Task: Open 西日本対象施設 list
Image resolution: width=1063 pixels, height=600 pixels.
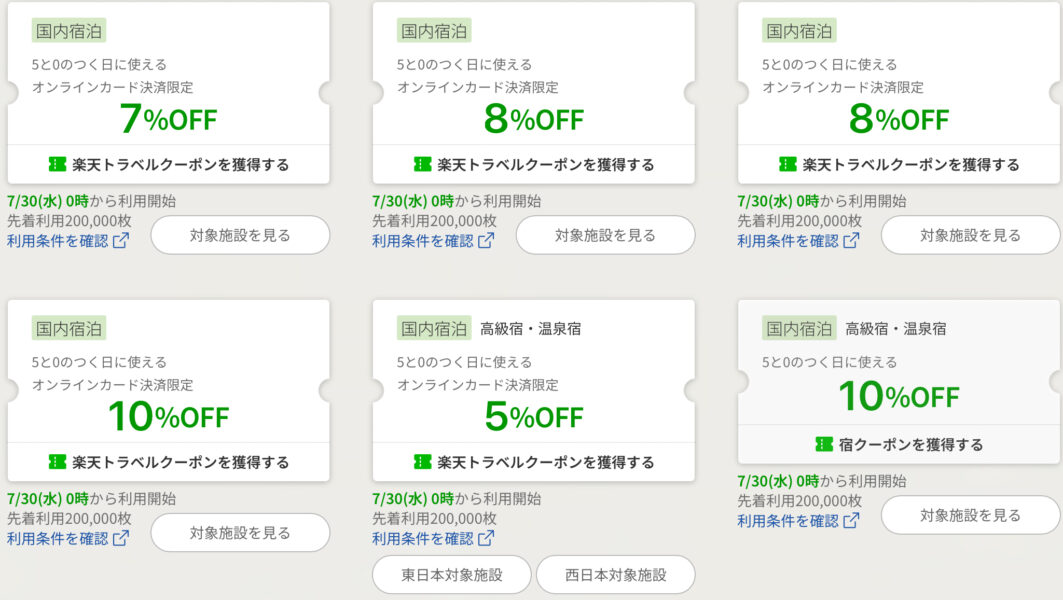Action: pyautogui.click(x=615, y=575)
